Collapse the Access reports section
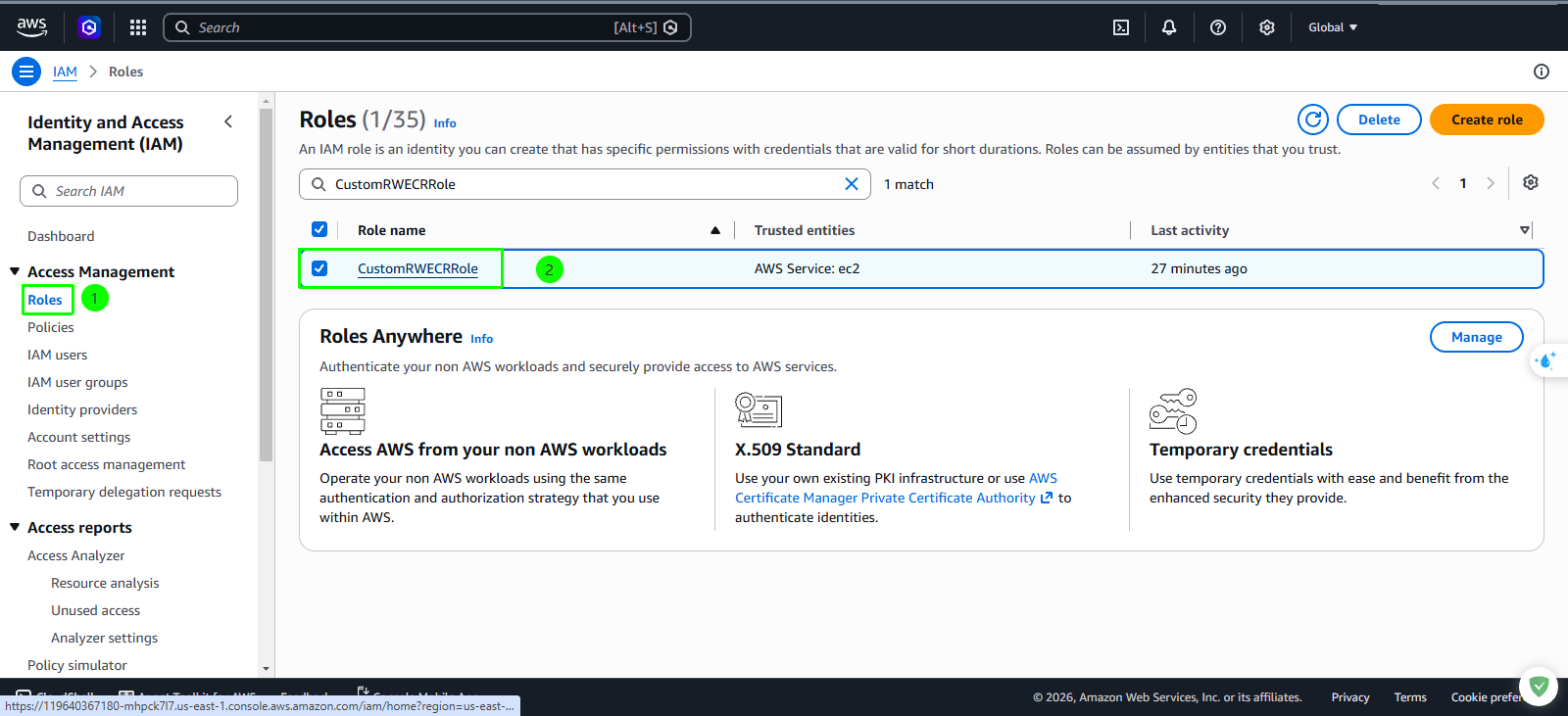This screenshot has height=716, width=1568. (x=15, y=527)
